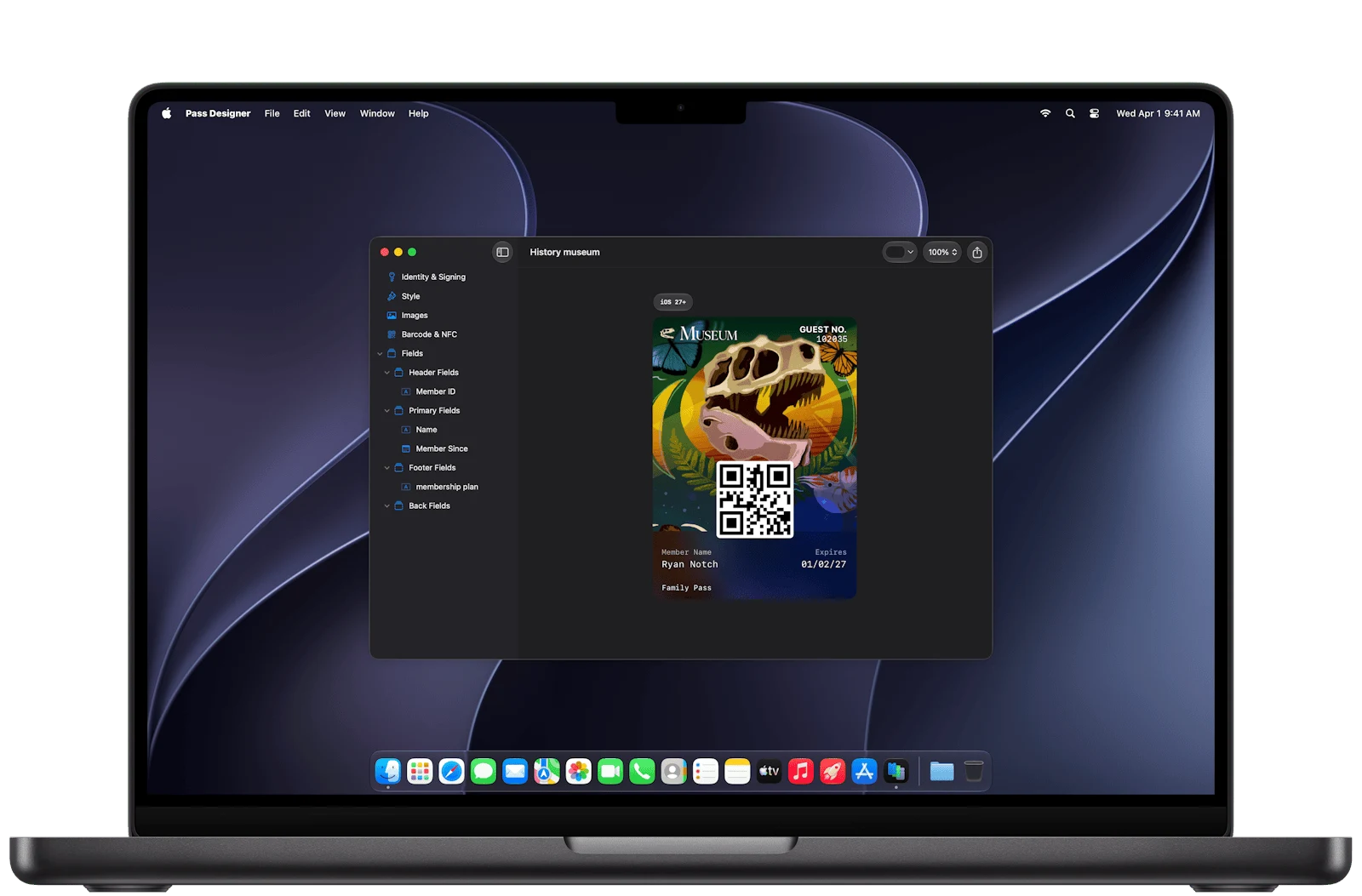The image size is (1362, 896).
Task: Collapse the Footer Fields chevron
Action: tap(386, 468)
